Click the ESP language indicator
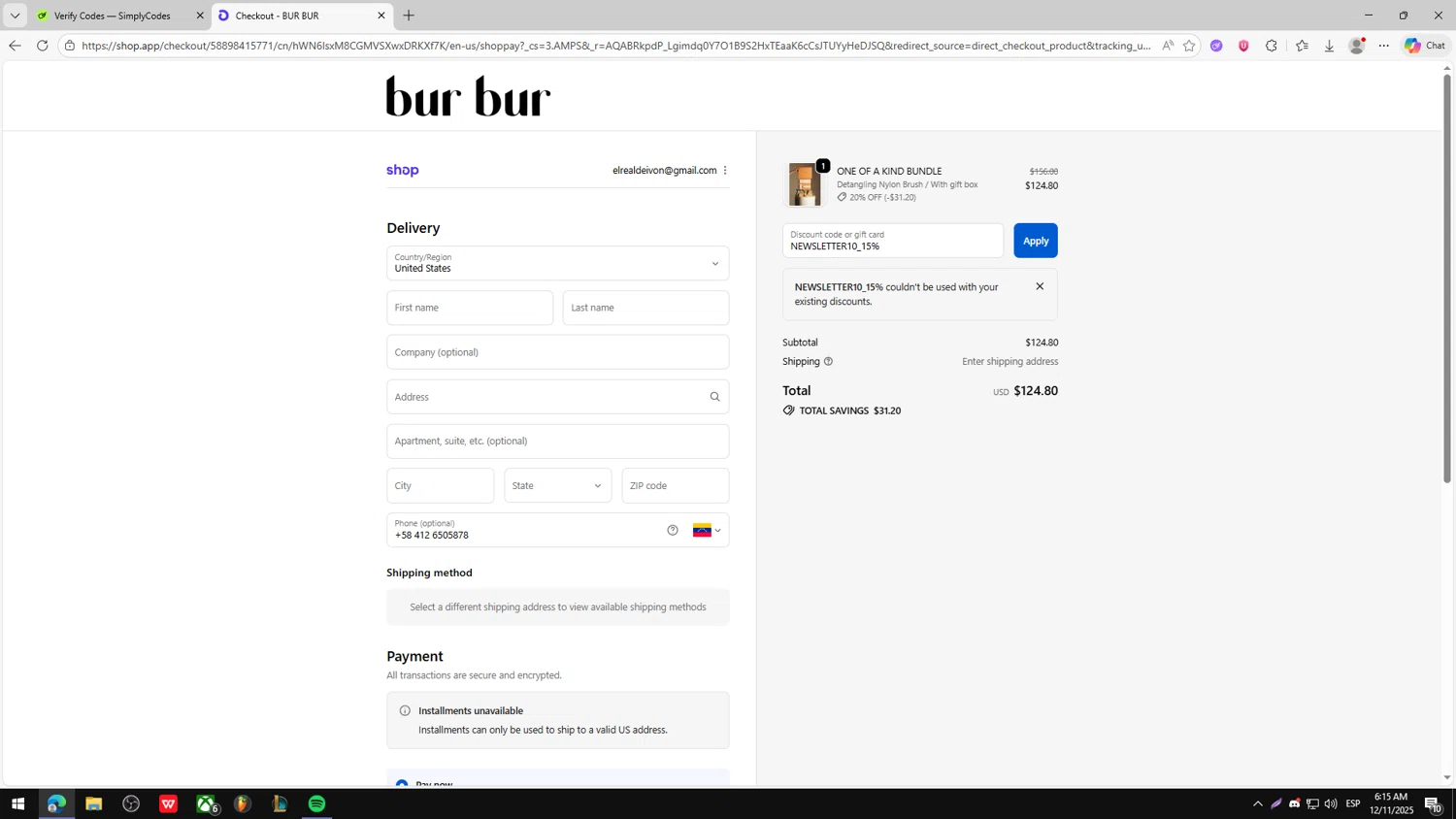 1353,803
